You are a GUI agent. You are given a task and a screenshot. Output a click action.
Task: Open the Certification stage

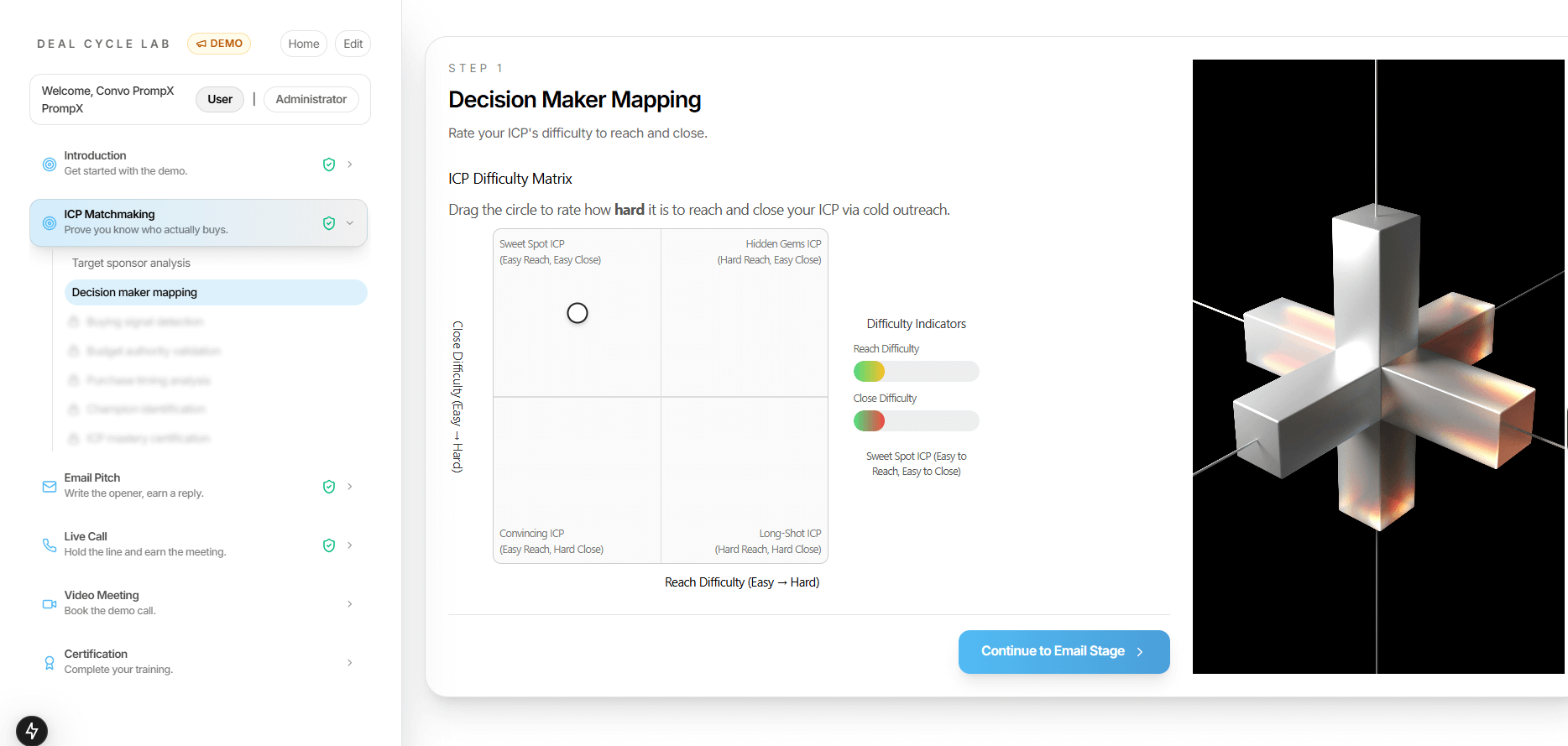(x=199, y=662)
